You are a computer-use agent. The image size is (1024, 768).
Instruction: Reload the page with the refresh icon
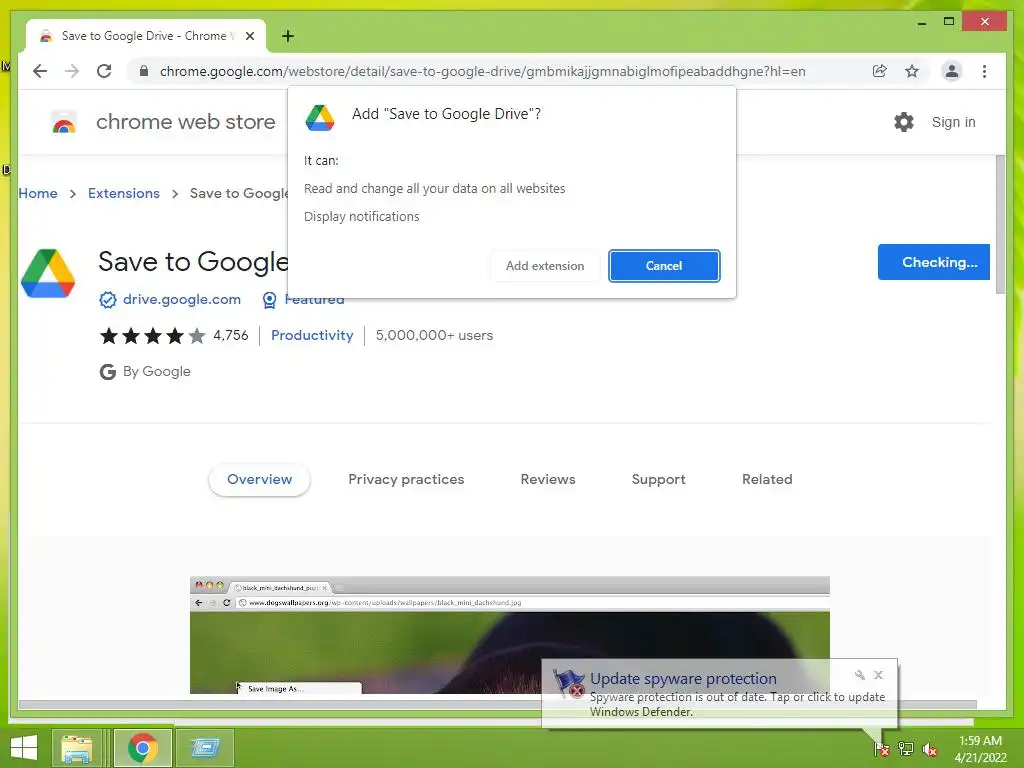104,71
